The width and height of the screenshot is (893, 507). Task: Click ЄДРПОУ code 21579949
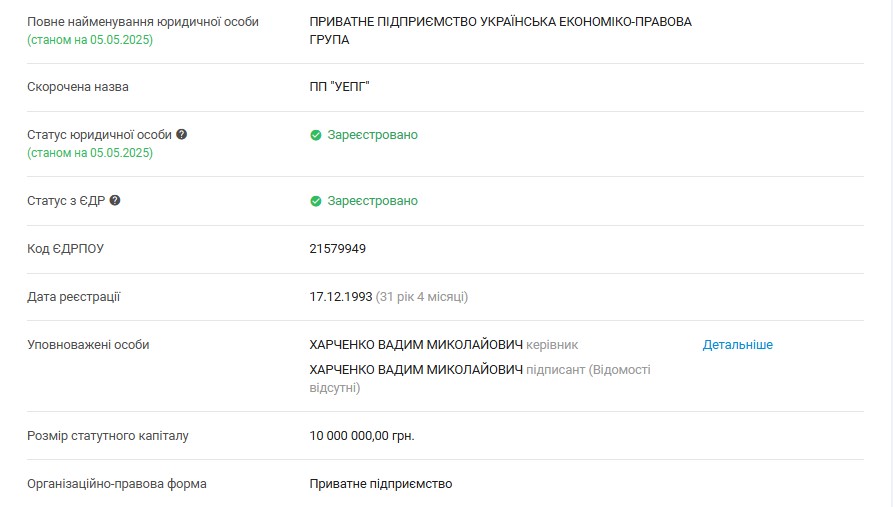tap(338, 248)
